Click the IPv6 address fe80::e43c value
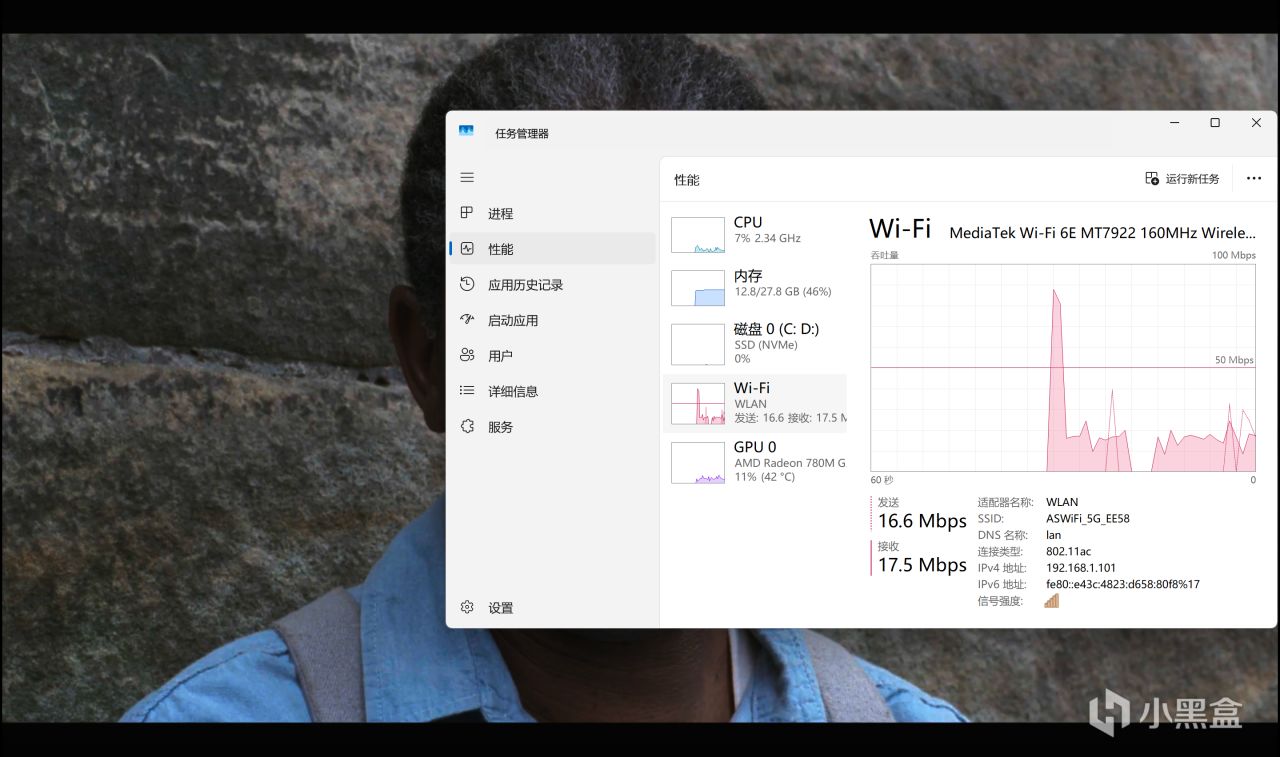The height and width of the screenshot is (757, 1280). coord(1123,584)
